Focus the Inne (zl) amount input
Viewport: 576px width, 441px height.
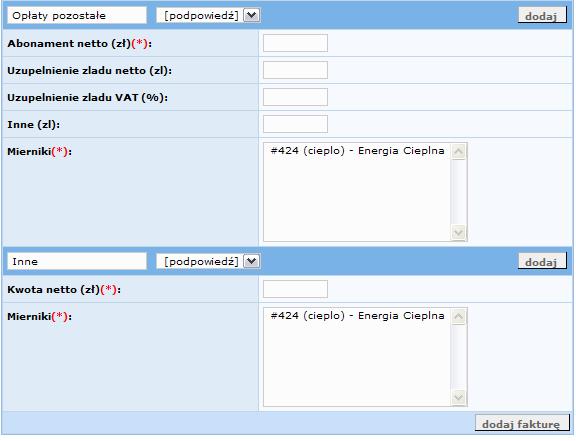click(295, 124)
